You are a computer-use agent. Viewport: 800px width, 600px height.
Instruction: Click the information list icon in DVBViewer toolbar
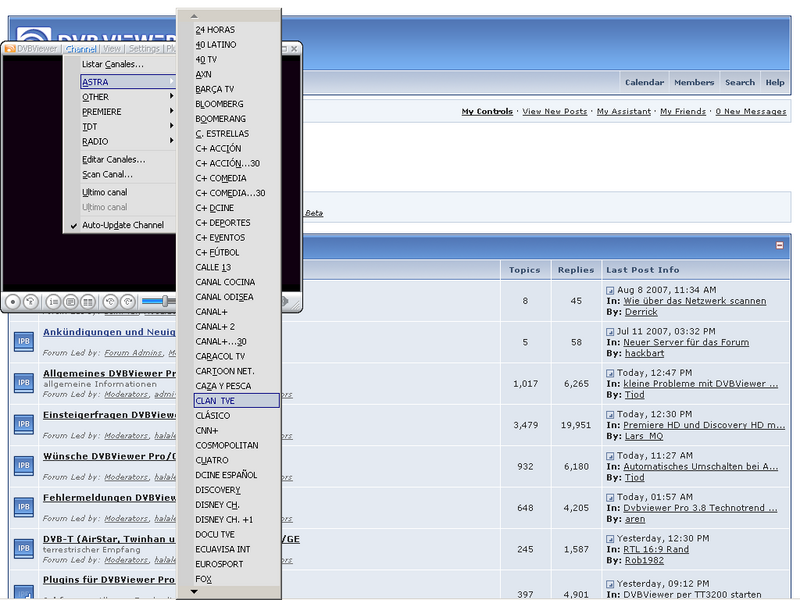coord(54,302)
